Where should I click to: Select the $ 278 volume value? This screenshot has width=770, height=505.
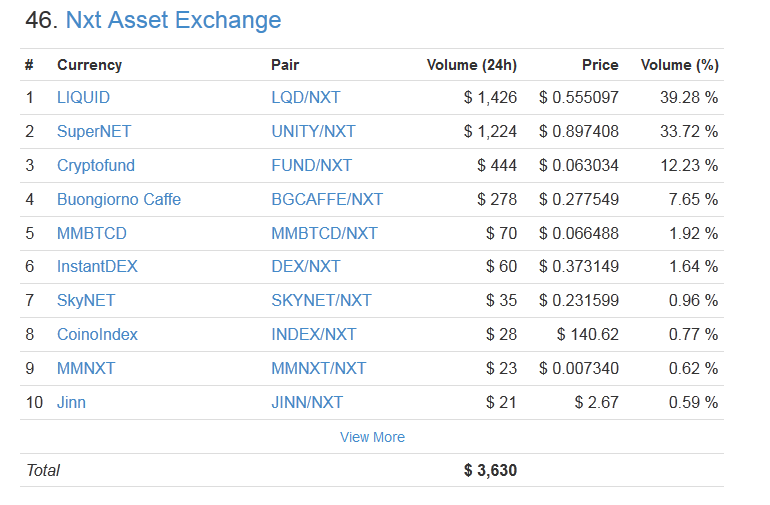pyautogui.click(x=497, y=199)
